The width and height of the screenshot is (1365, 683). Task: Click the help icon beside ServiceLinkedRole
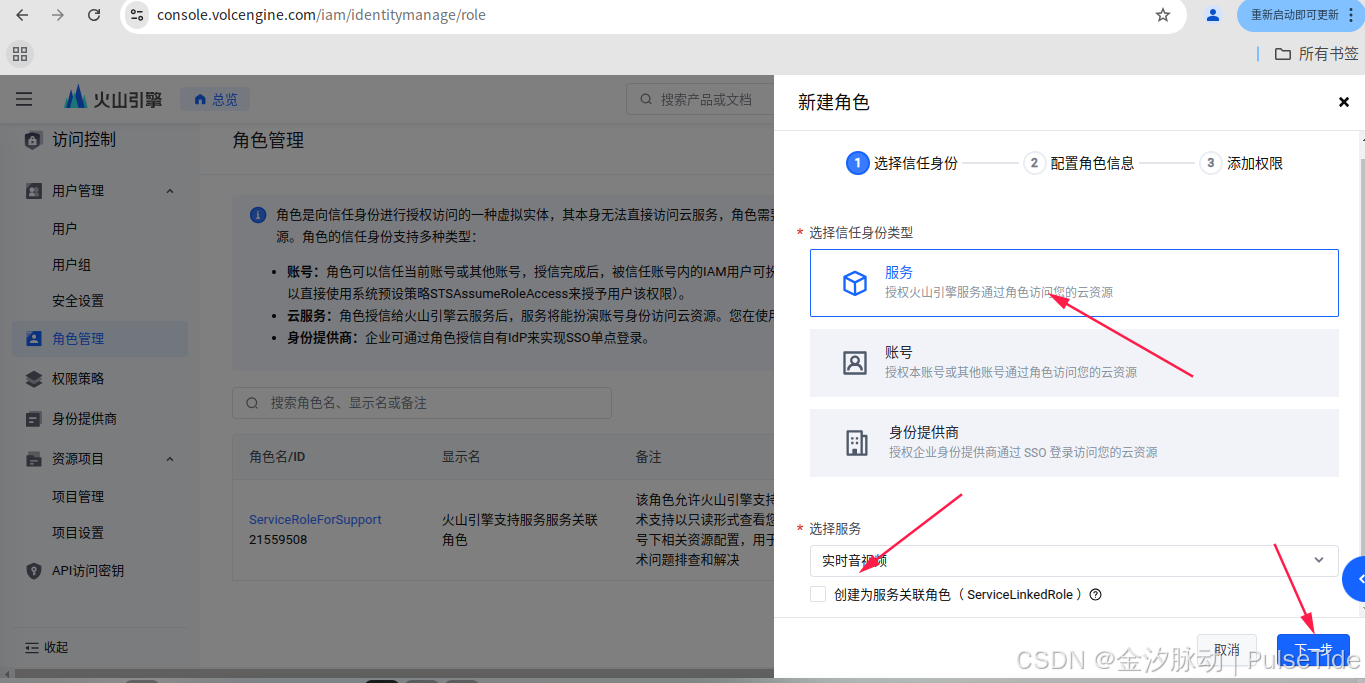point(1095,594)
